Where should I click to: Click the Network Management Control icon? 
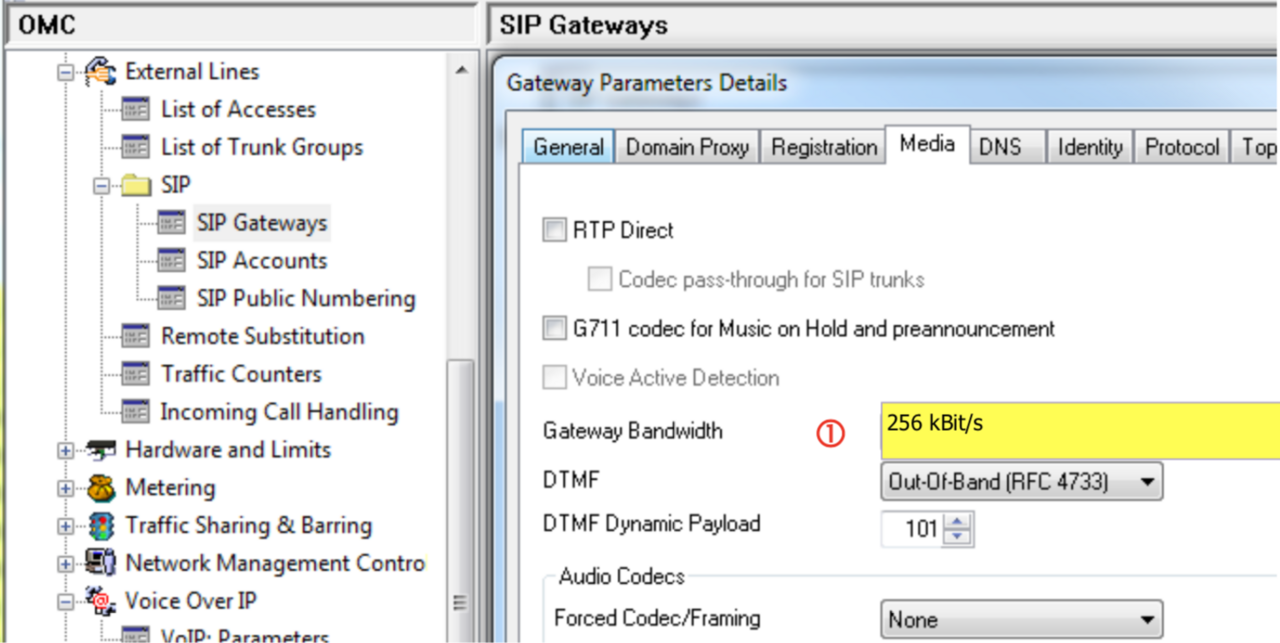(100, 563)
